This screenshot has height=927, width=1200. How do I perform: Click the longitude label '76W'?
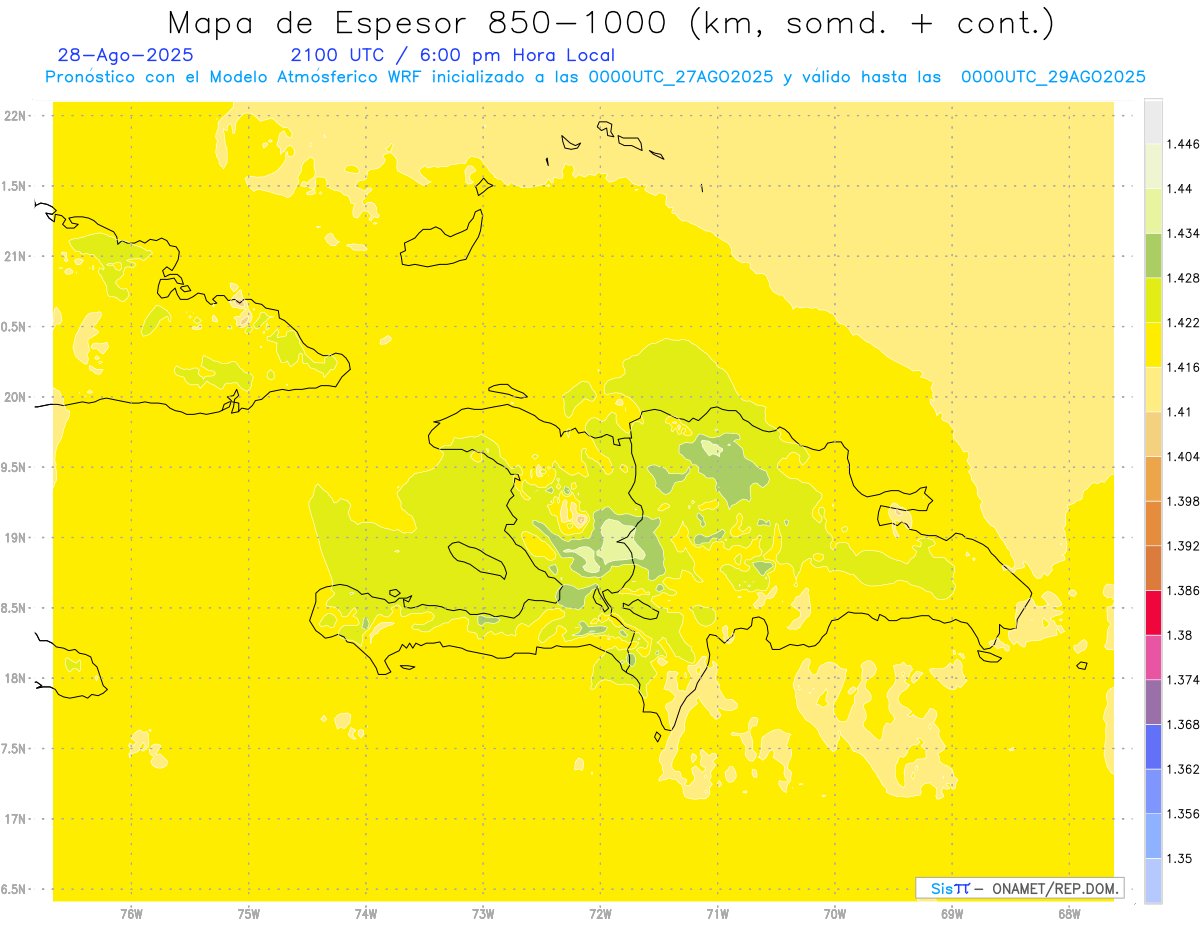(131, 914)
